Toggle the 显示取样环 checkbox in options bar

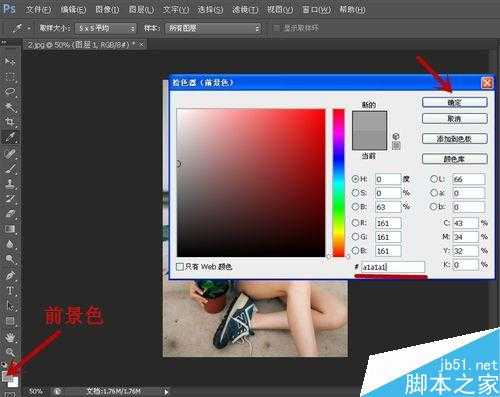(x=276, y=28)
